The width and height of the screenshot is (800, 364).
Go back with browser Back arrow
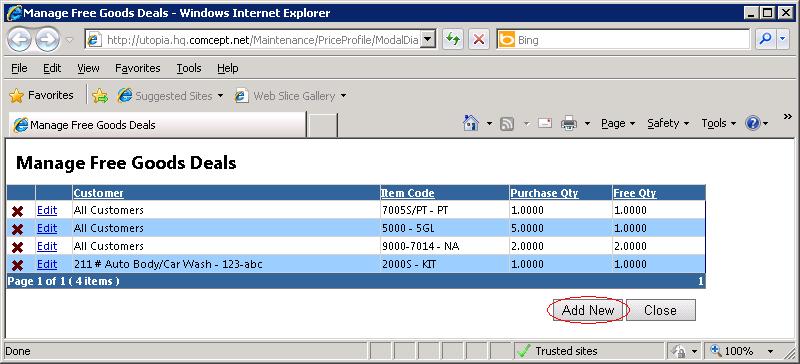click(x=19, y=40)
